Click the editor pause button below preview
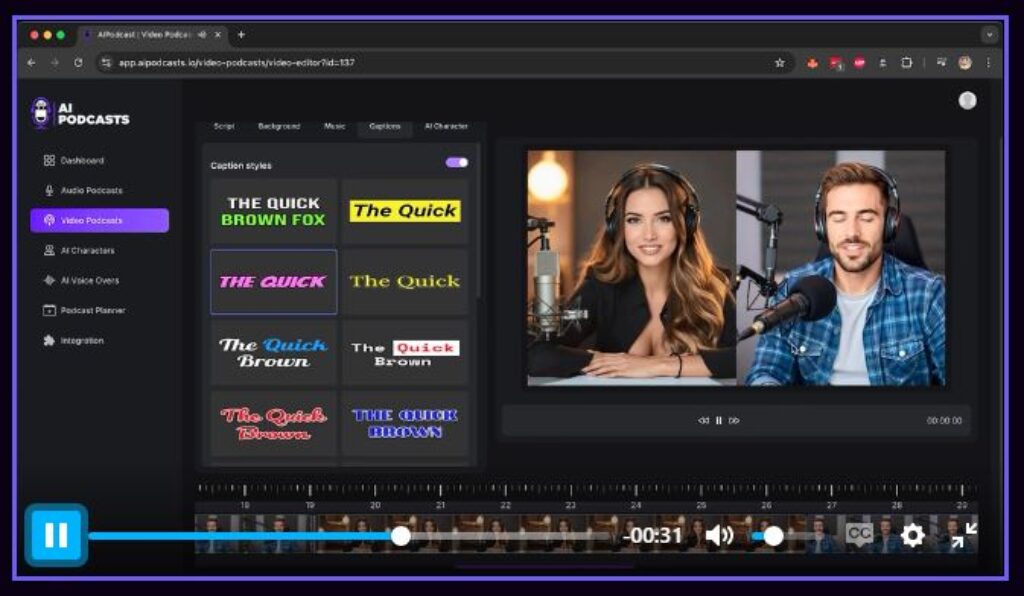The image size is (1024, 596). pos(718,420)
